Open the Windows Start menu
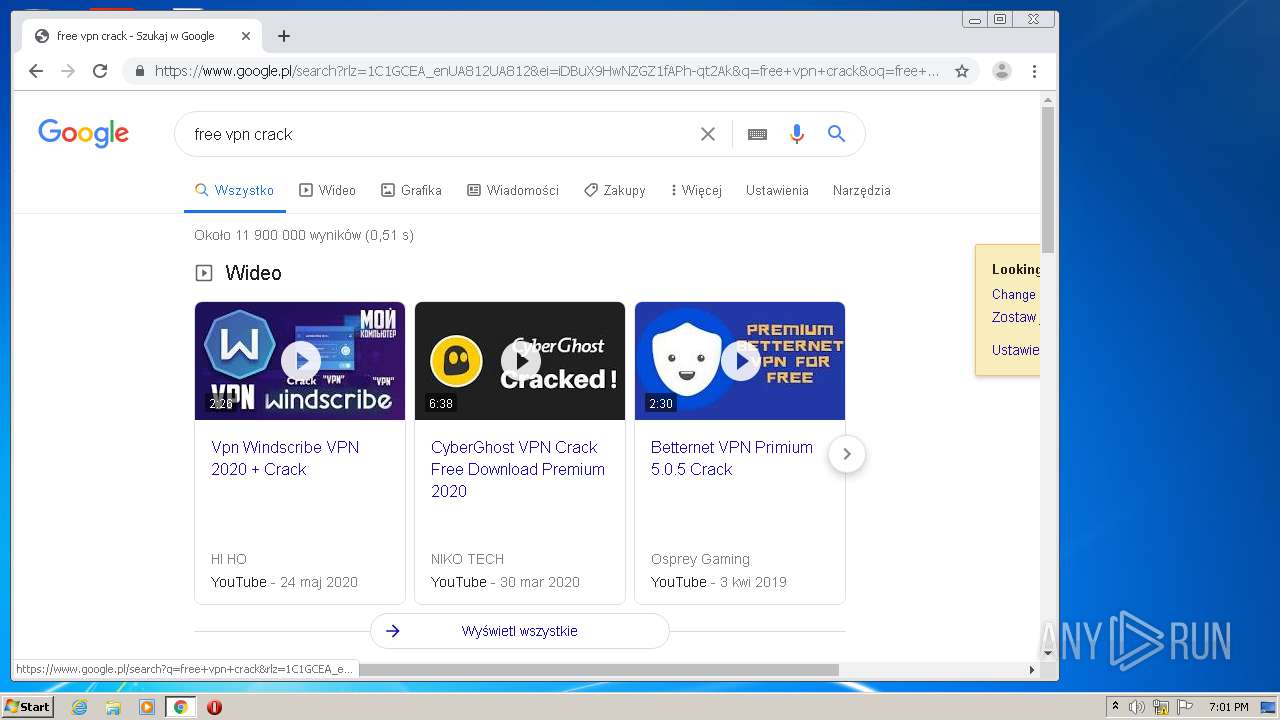1280x720 pixels. (x=27, y=707)
